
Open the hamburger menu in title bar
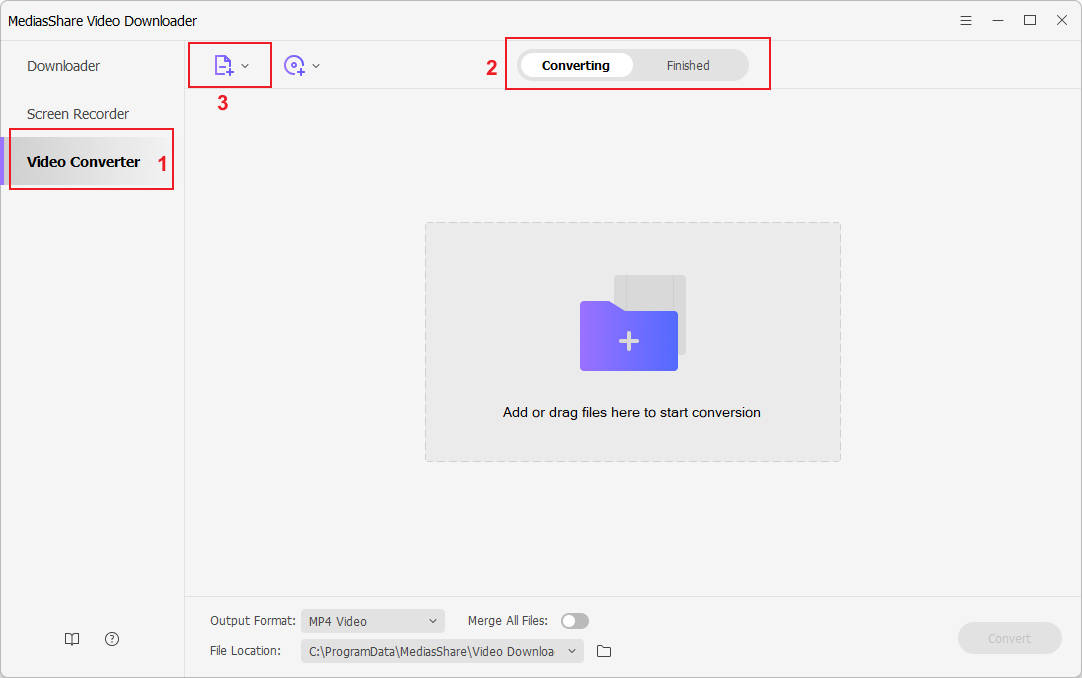(x=966, y=20)
